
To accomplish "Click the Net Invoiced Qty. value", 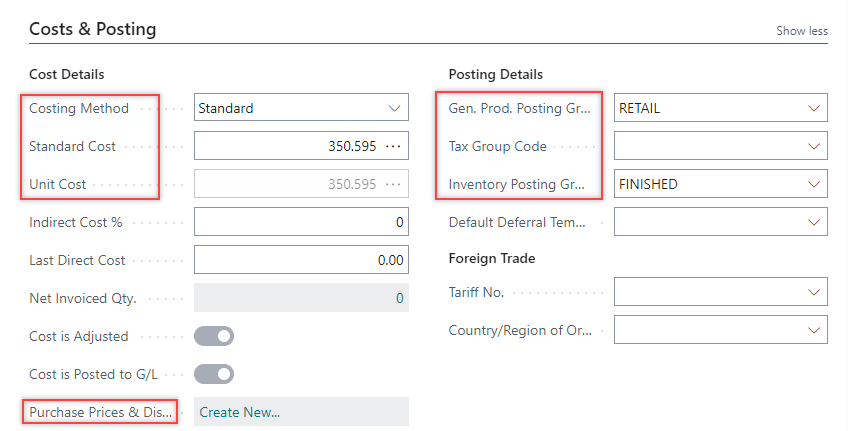I will [x=300, y=298].
